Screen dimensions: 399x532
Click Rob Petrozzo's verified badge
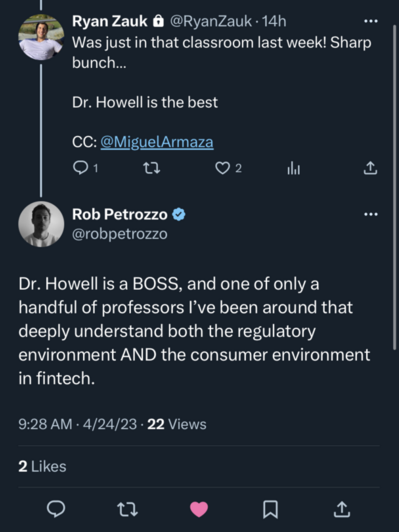tap(179, 214)
